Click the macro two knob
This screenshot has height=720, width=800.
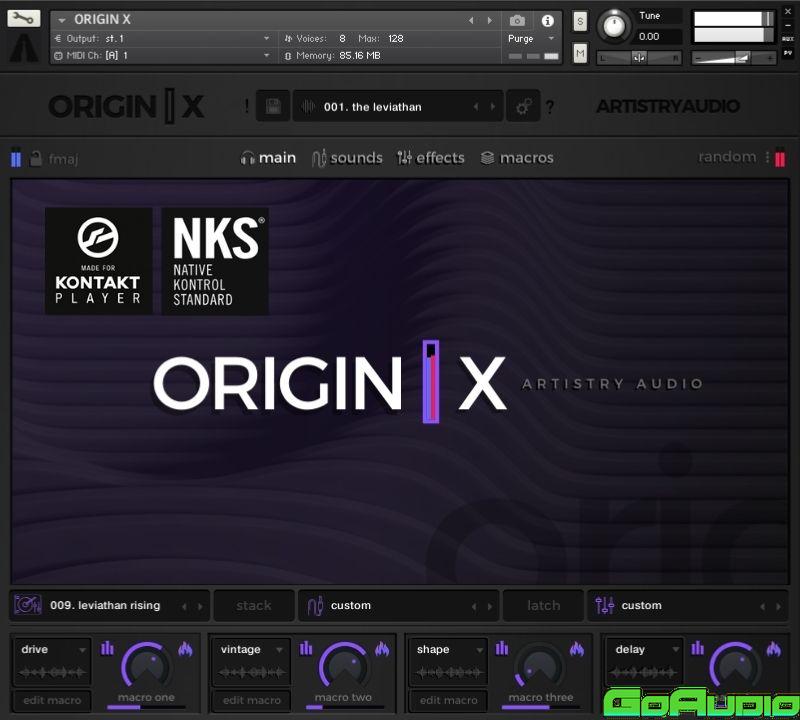pos(344,665)
